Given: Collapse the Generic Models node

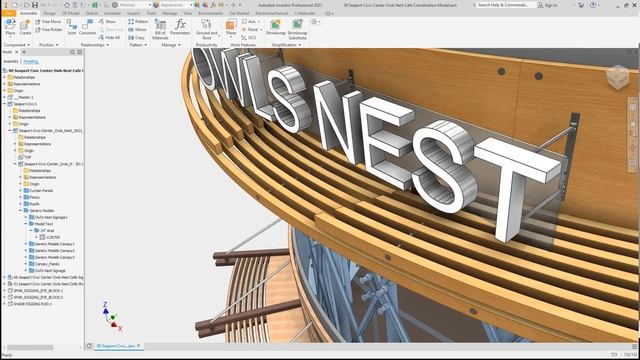Looking at the screenshot, I should pos(20,211).
